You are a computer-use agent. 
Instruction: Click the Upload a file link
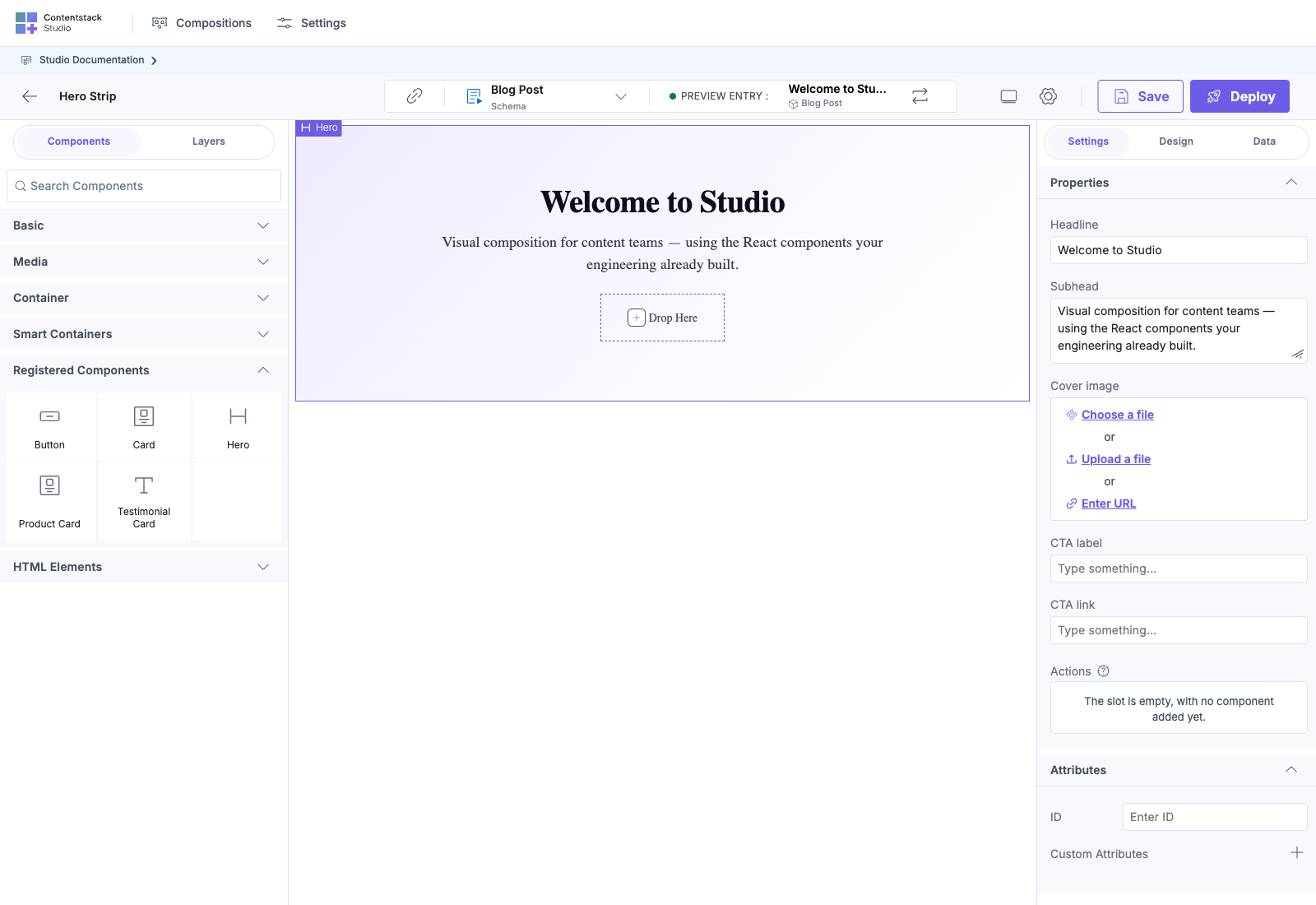[x=1116, y=459]
